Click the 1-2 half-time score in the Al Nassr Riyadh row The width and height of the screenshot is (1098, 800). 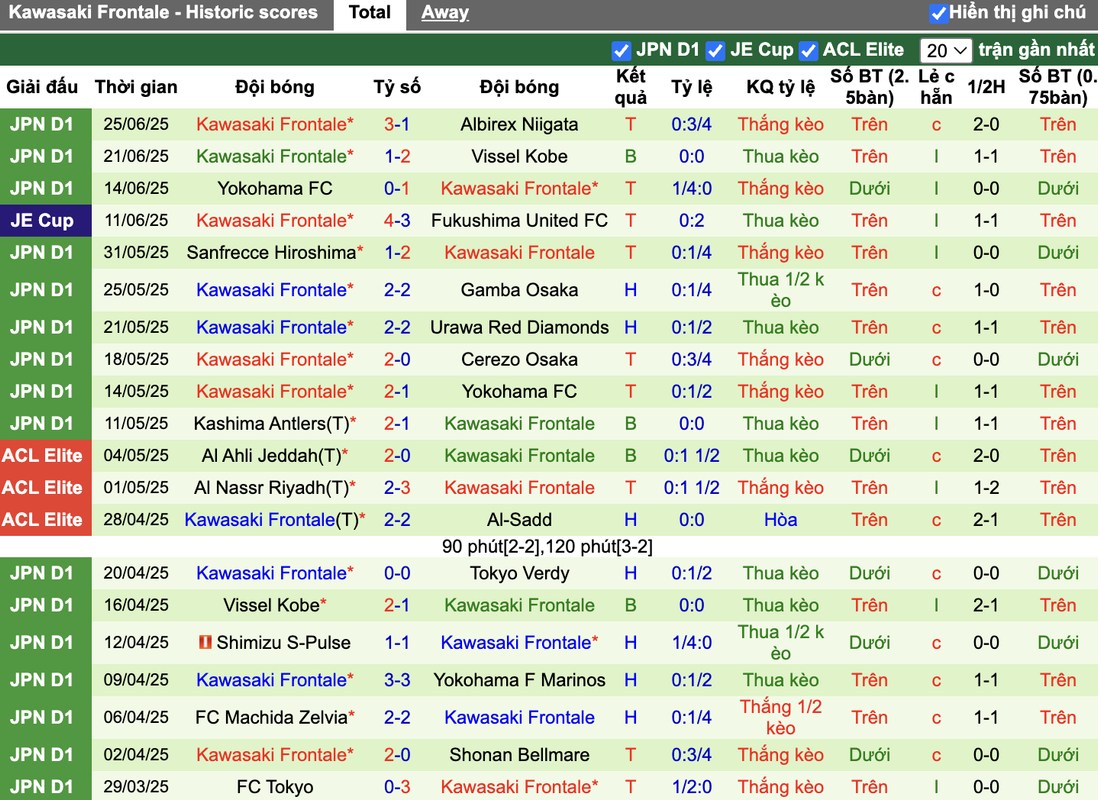[x=986, y=488]
